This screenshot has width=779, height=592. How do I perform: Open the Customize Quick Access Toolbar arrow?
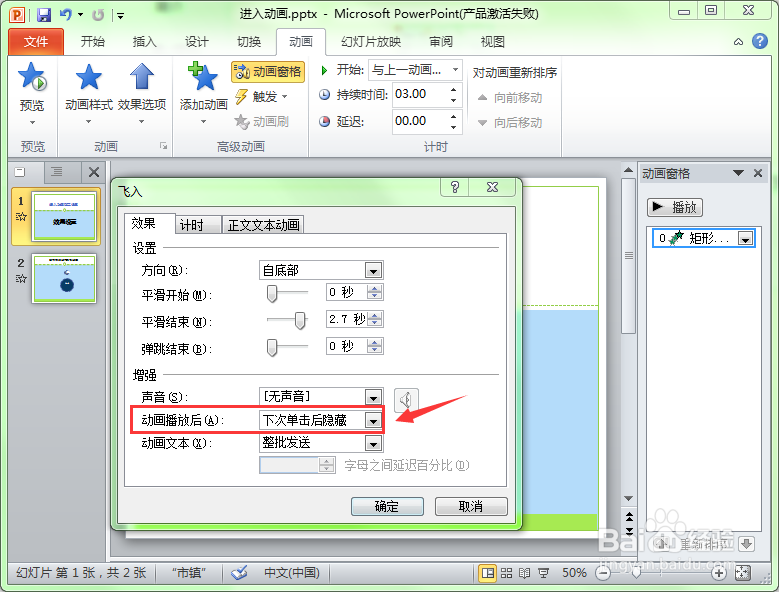[120, 16]
